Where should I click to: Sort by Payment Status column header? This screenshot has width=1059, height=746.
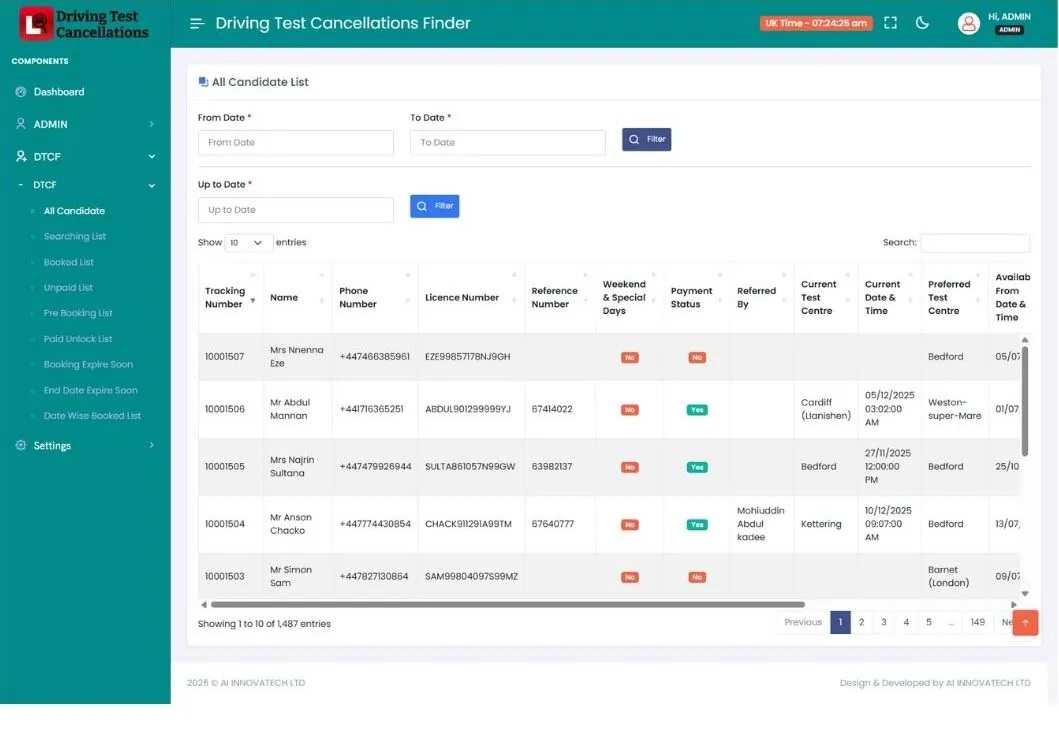[697, 298]
